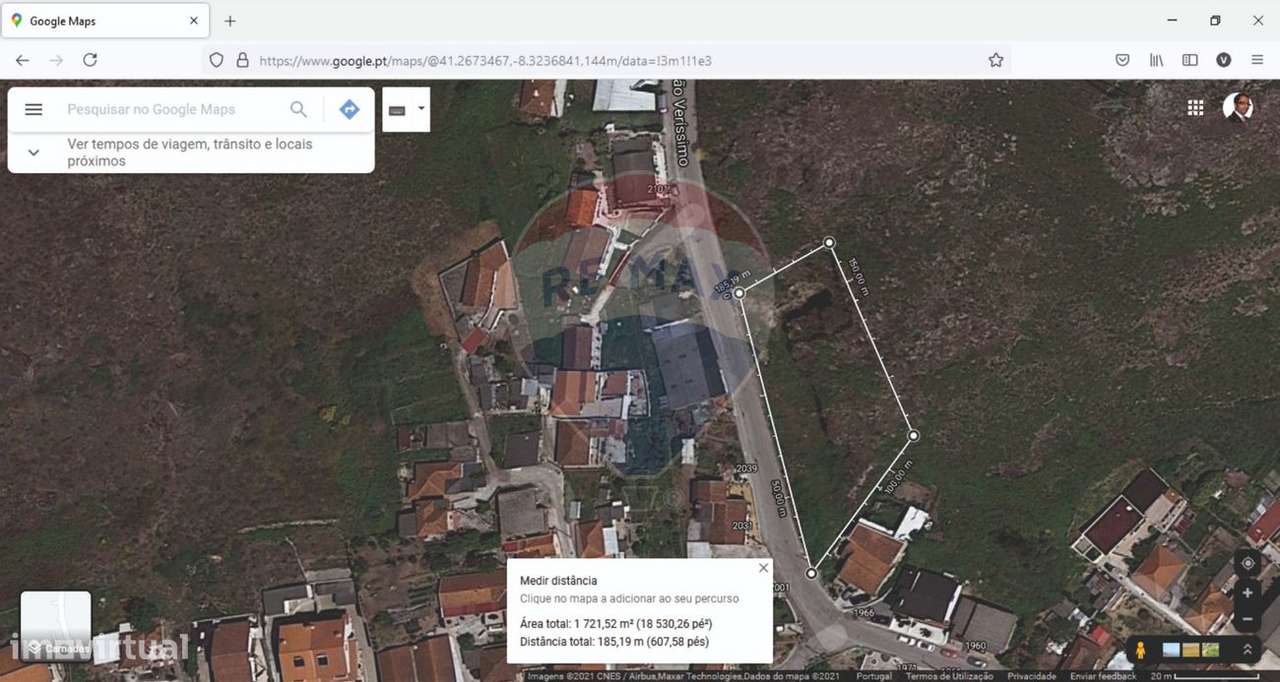
Task: Reload the page
Action: [90, 60]
